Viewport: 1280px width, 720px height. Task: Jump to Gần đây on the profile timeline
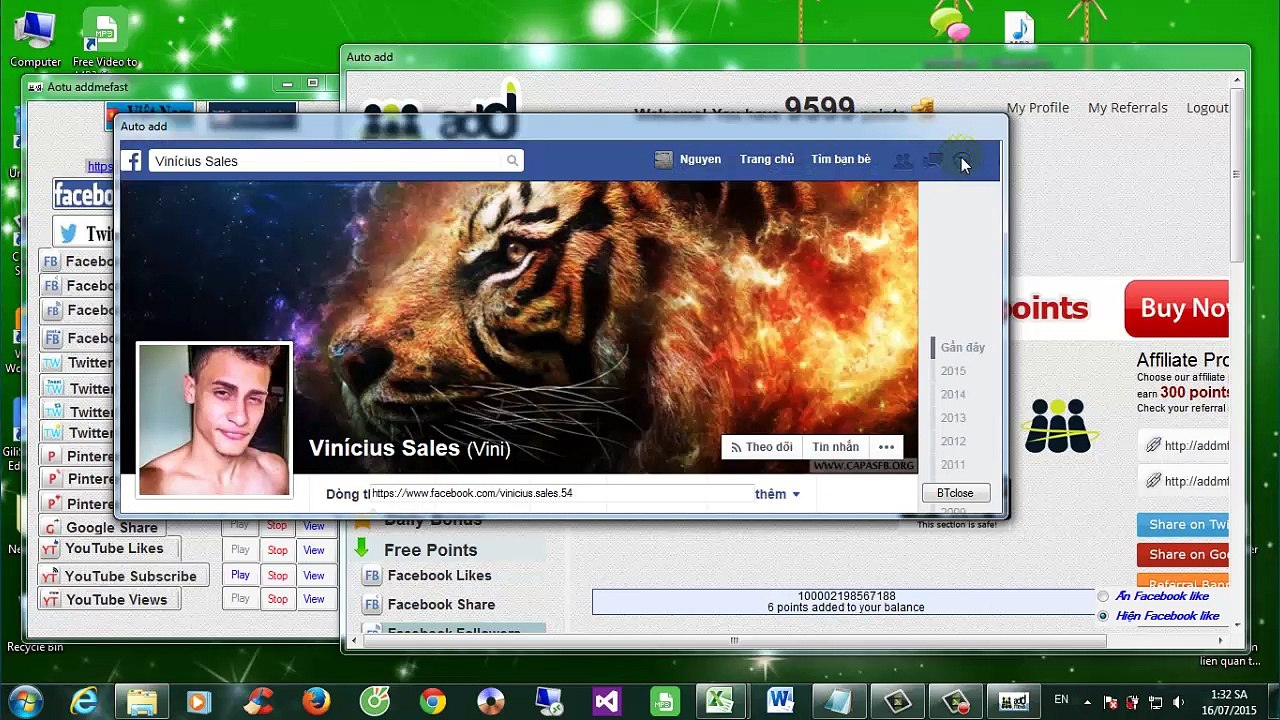coord(963,347)
